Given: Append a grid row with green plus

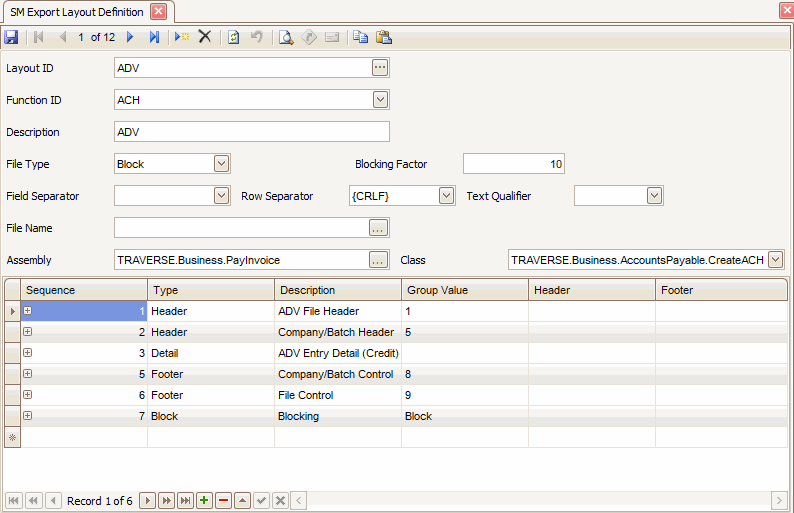Looking at the screenshot, I should [204, 500].
